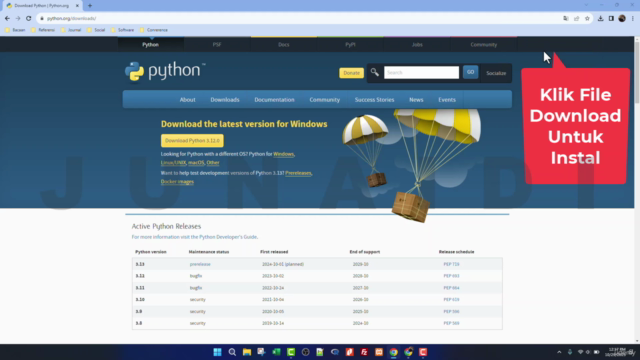640x360 pixels.
Task: Open Excel from the taskbar
Action: [x=276, y=352]
